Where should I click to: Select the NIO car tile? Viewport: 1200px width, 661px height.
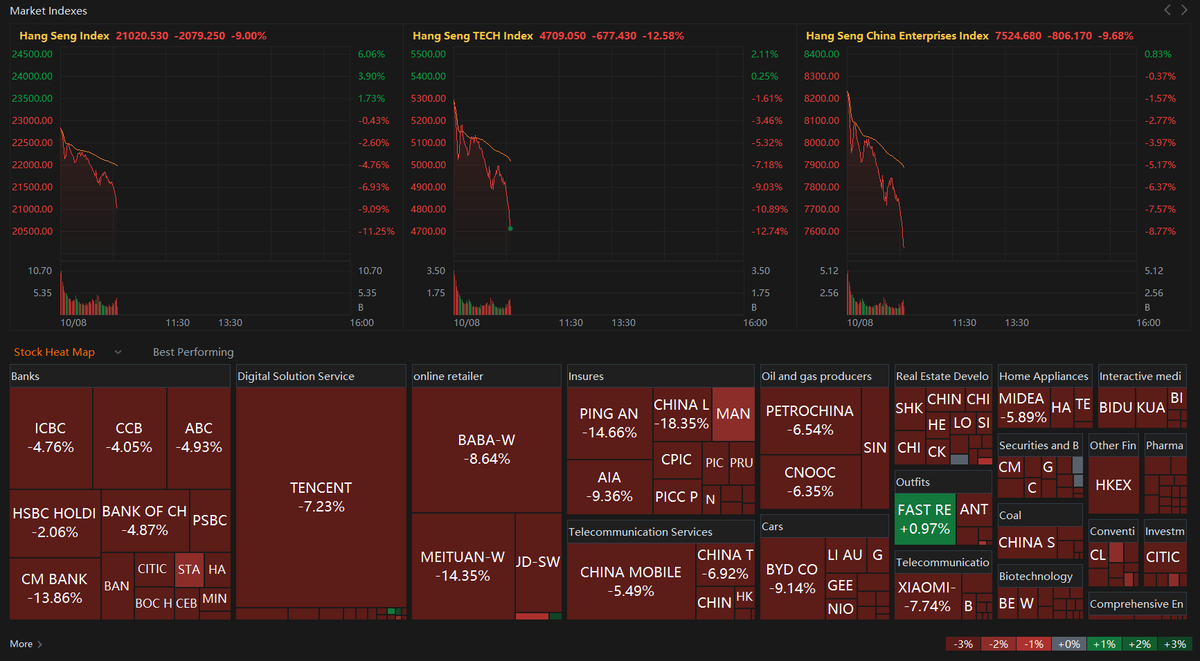(840, 609)
